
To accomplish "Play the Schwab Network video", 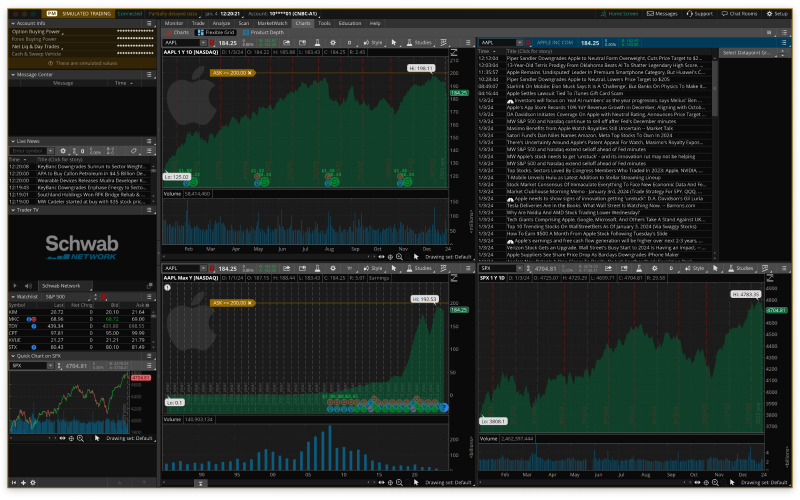I will pos(16,285).
